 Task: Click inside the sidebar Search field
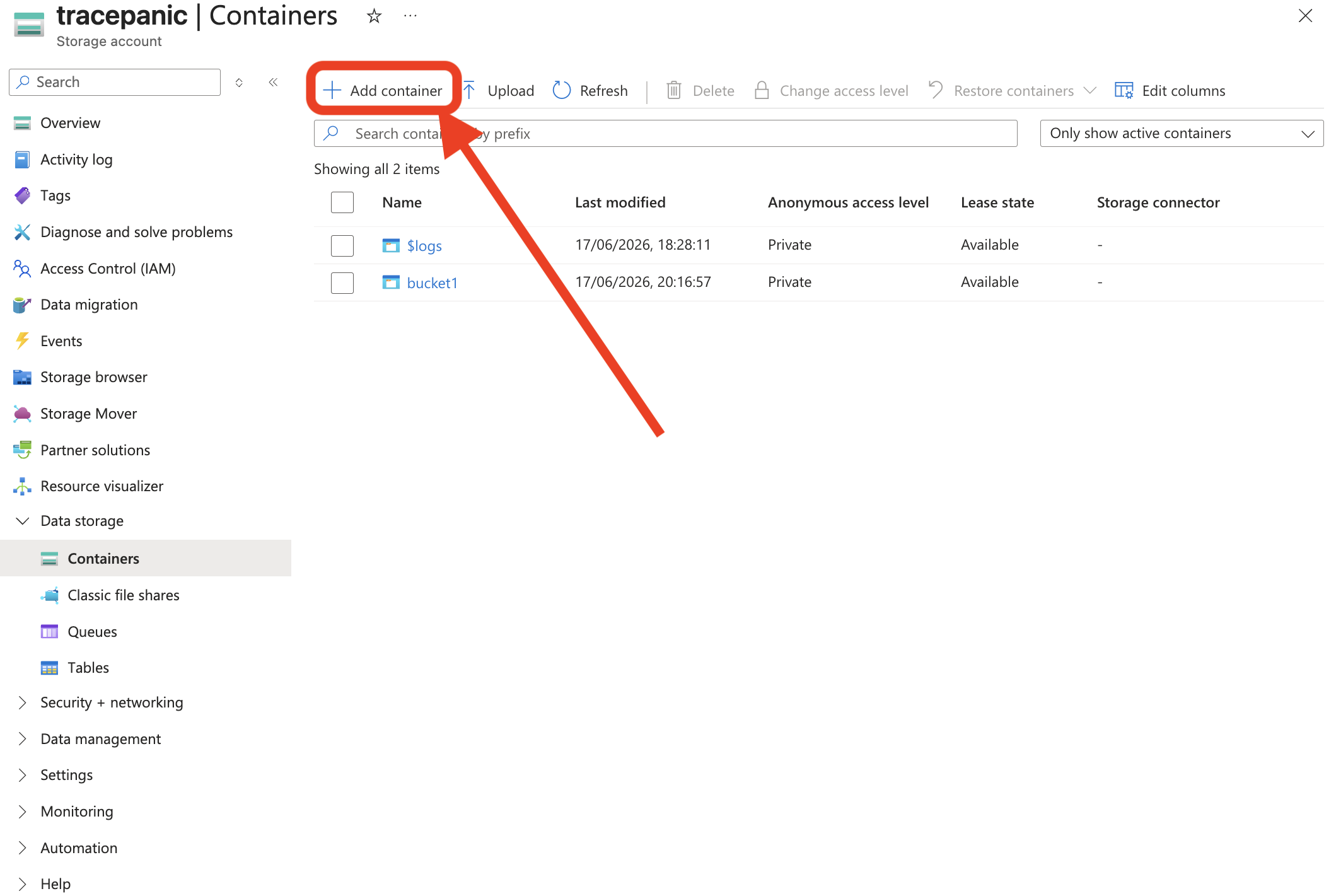pos(115,82)
